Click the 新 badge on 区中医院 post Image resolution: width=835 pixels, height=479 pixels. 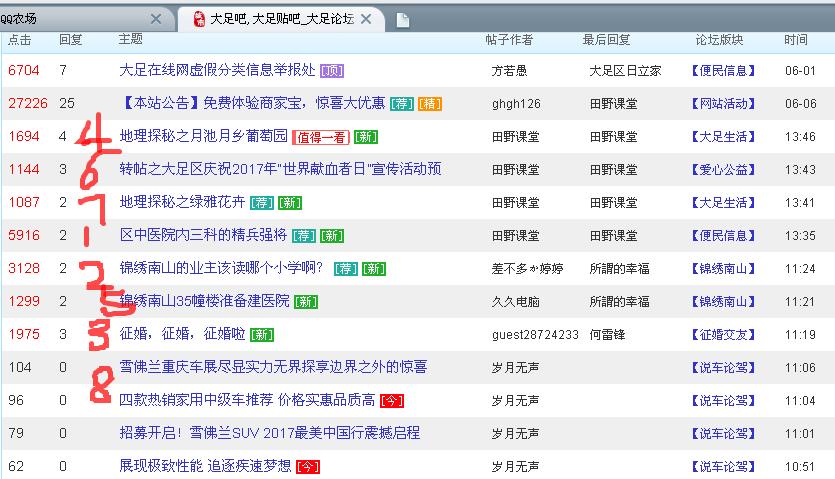[x=332, y=236]
